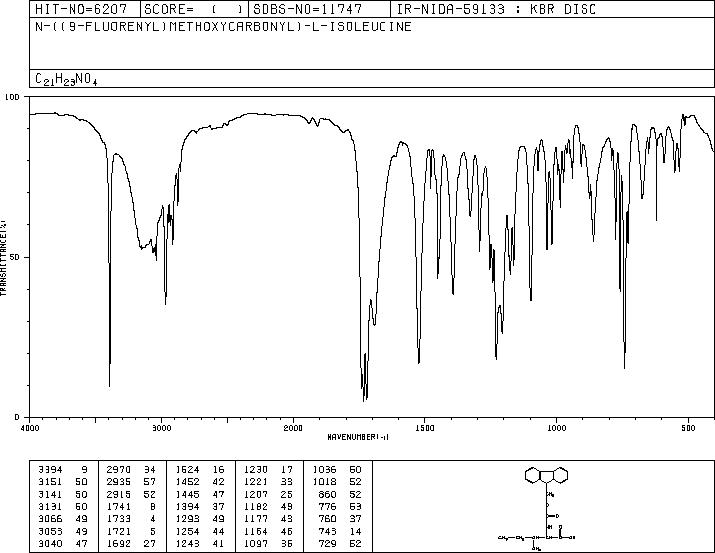The image size is (715, 553).
Task: Click the 1692 wavenumber table entry
Action: tap(119, 543)
